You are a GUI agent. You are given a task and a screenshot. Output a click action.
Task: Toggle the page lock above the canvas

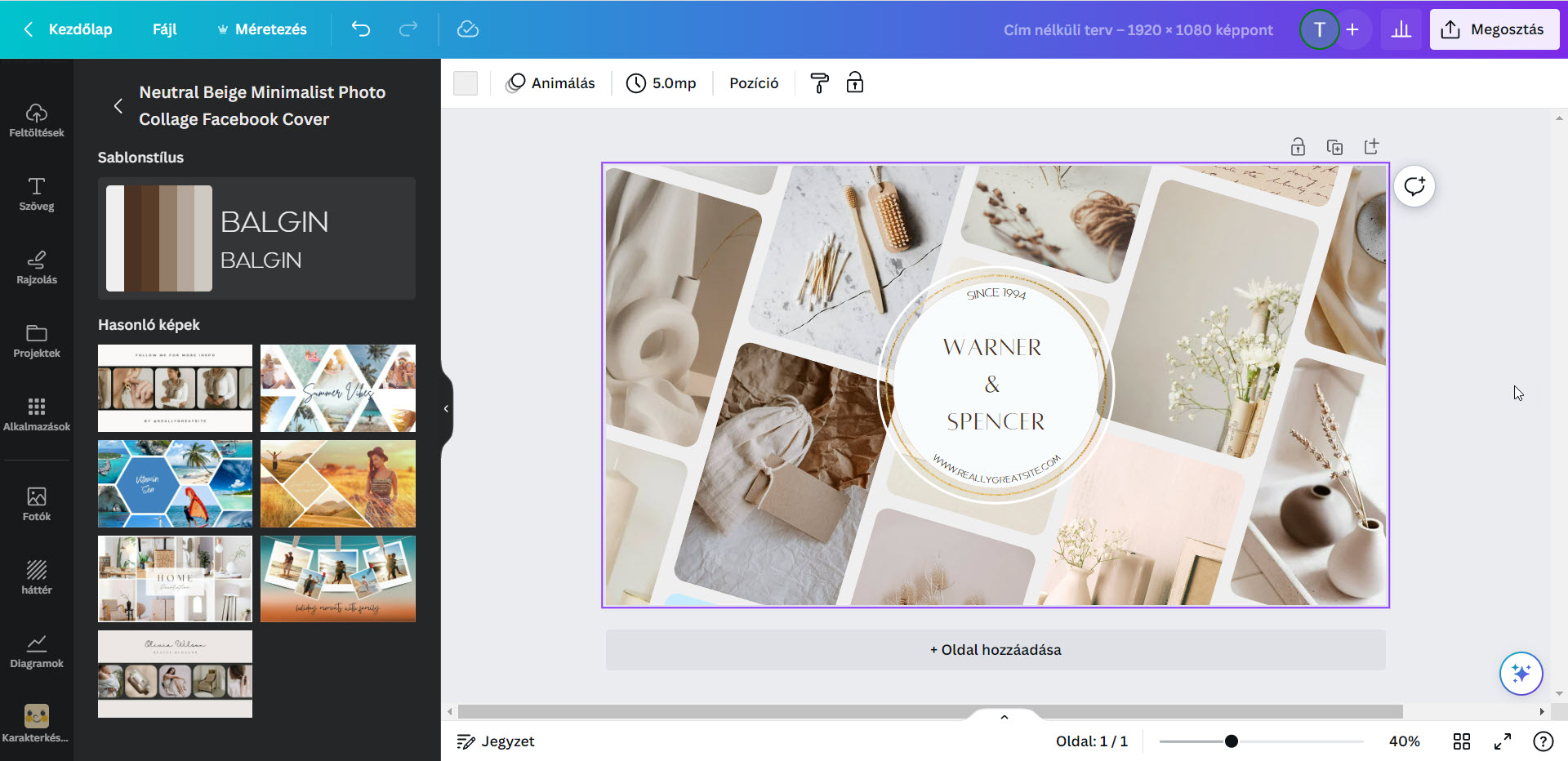click(x=1297, y=146)
